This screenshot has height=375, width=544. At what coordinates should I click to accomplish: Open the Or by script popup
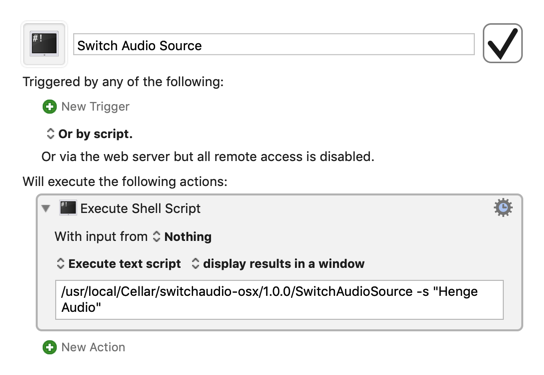[90, 134]
